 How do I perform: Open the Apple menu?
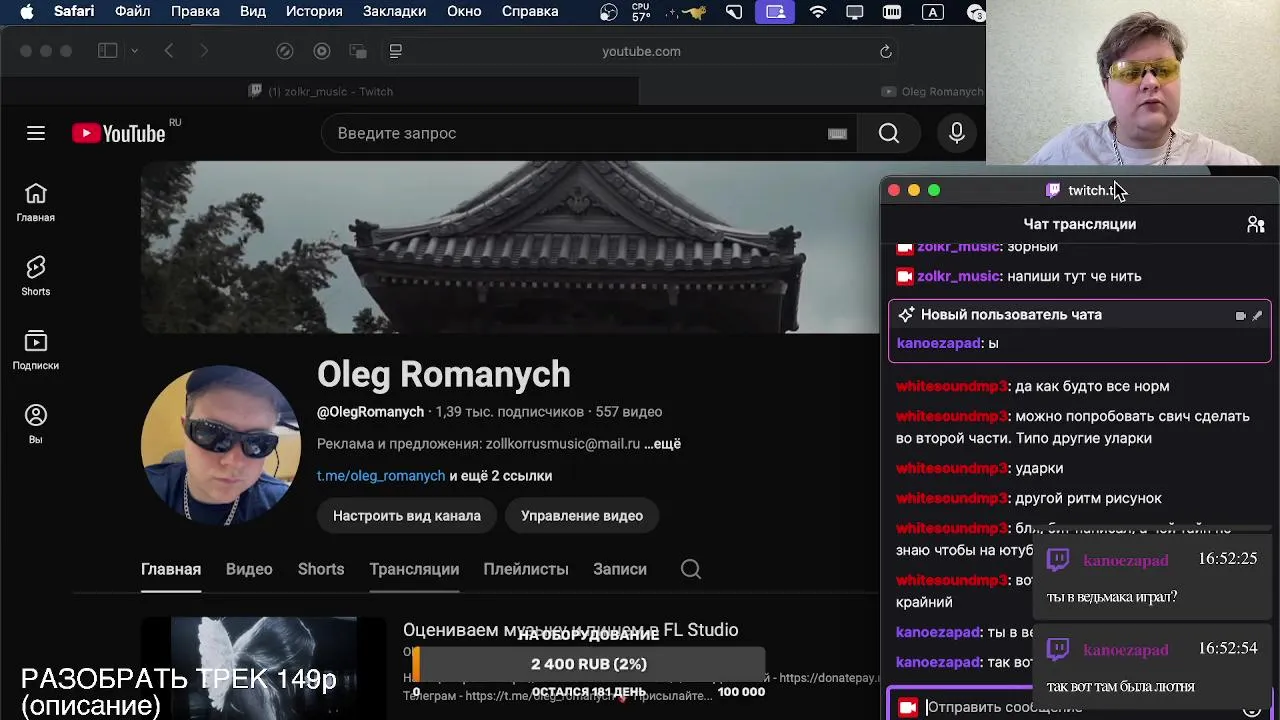(x=27, y=11)
